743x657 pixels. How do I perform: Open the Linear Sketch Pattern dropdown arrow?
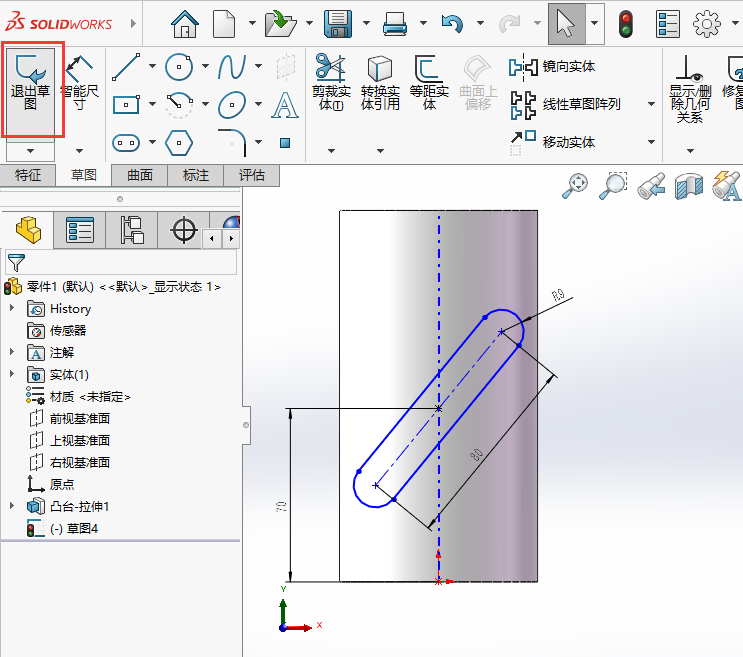pos(652,104)
